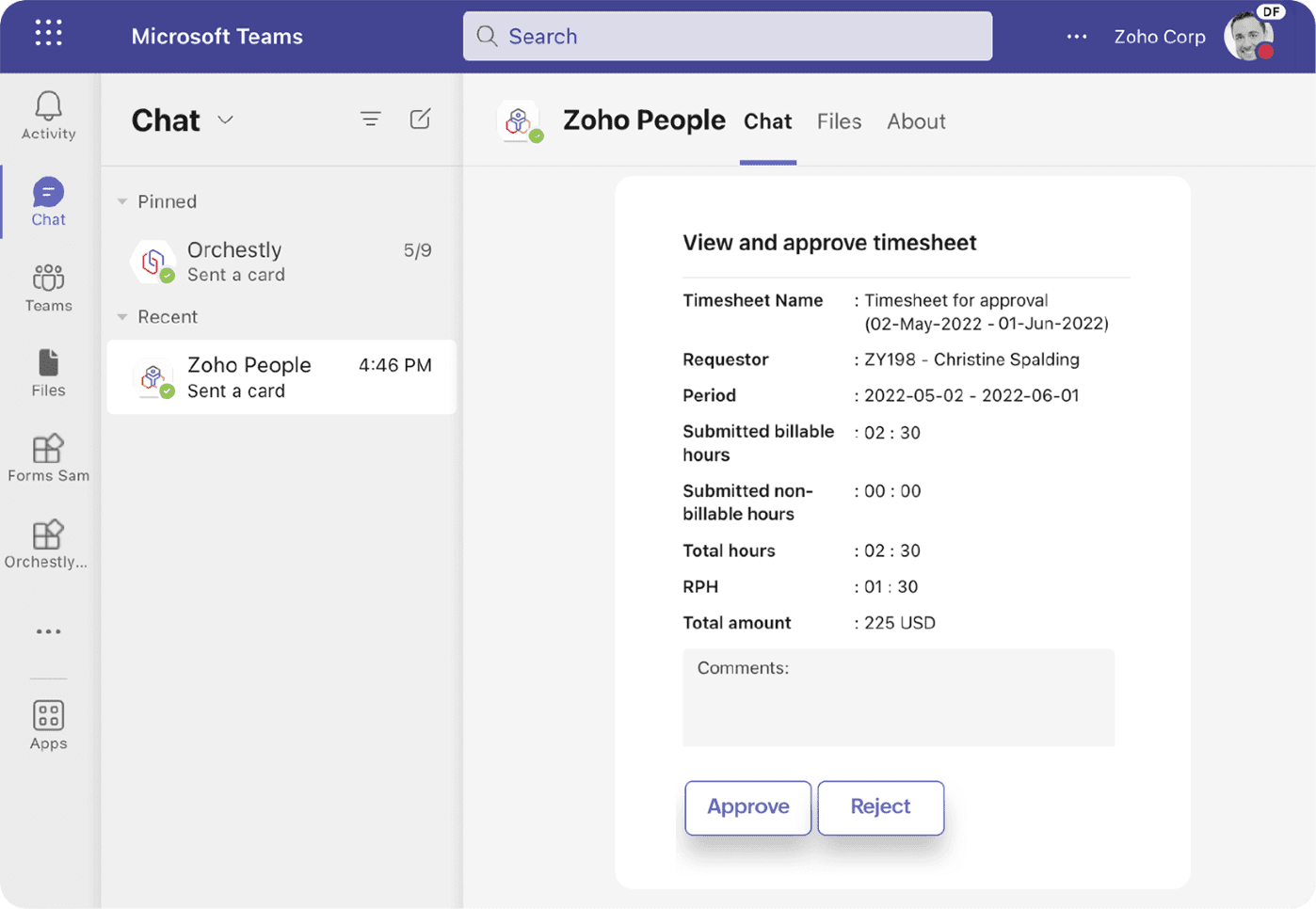Image resolution: width=1316 pixels, height=909 pixels.
Task: Open the Forms Sam app icon
Action: coord(48,458)
